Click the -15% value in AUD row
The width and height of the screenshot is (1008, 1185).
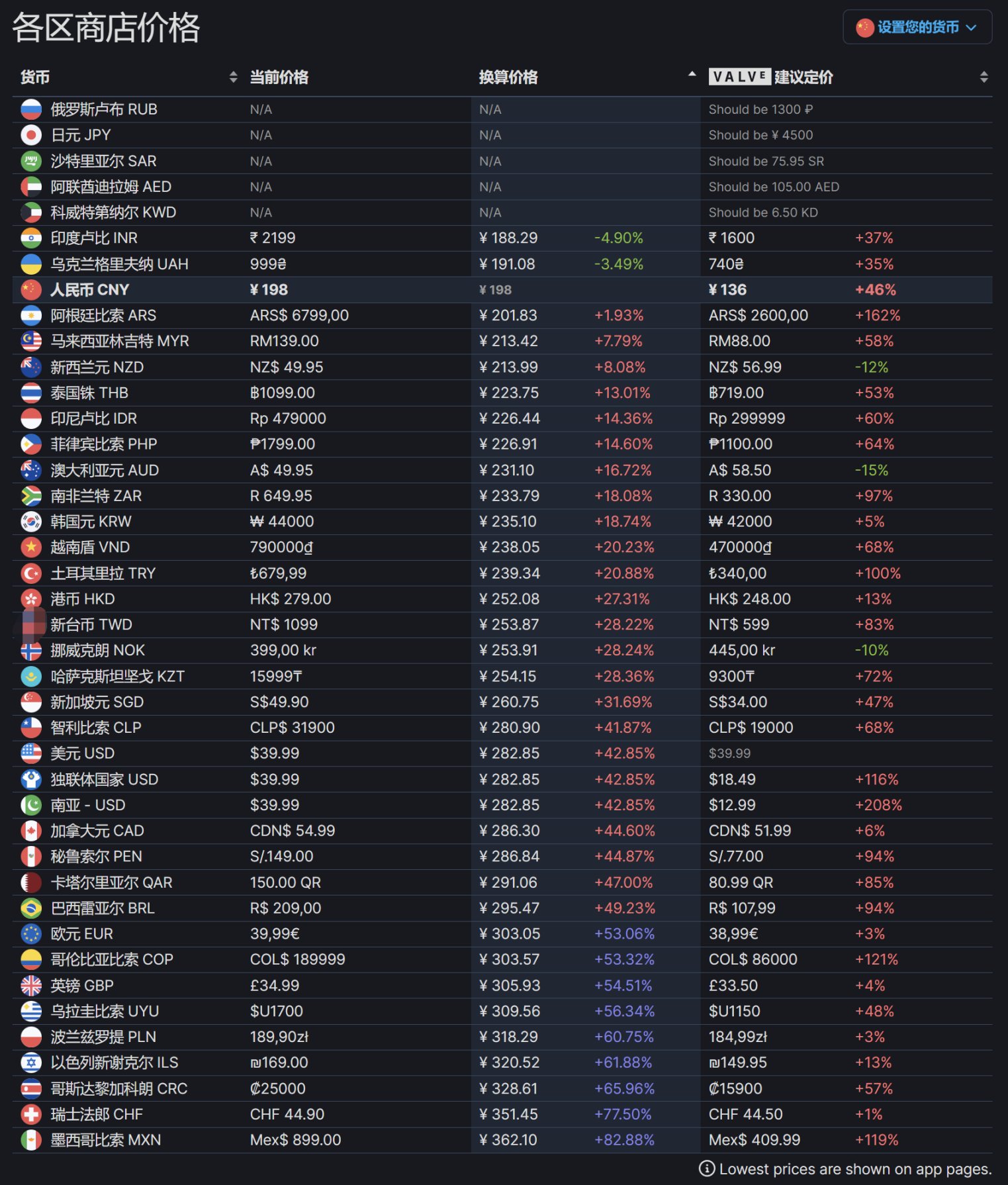[x=871, y=470]
